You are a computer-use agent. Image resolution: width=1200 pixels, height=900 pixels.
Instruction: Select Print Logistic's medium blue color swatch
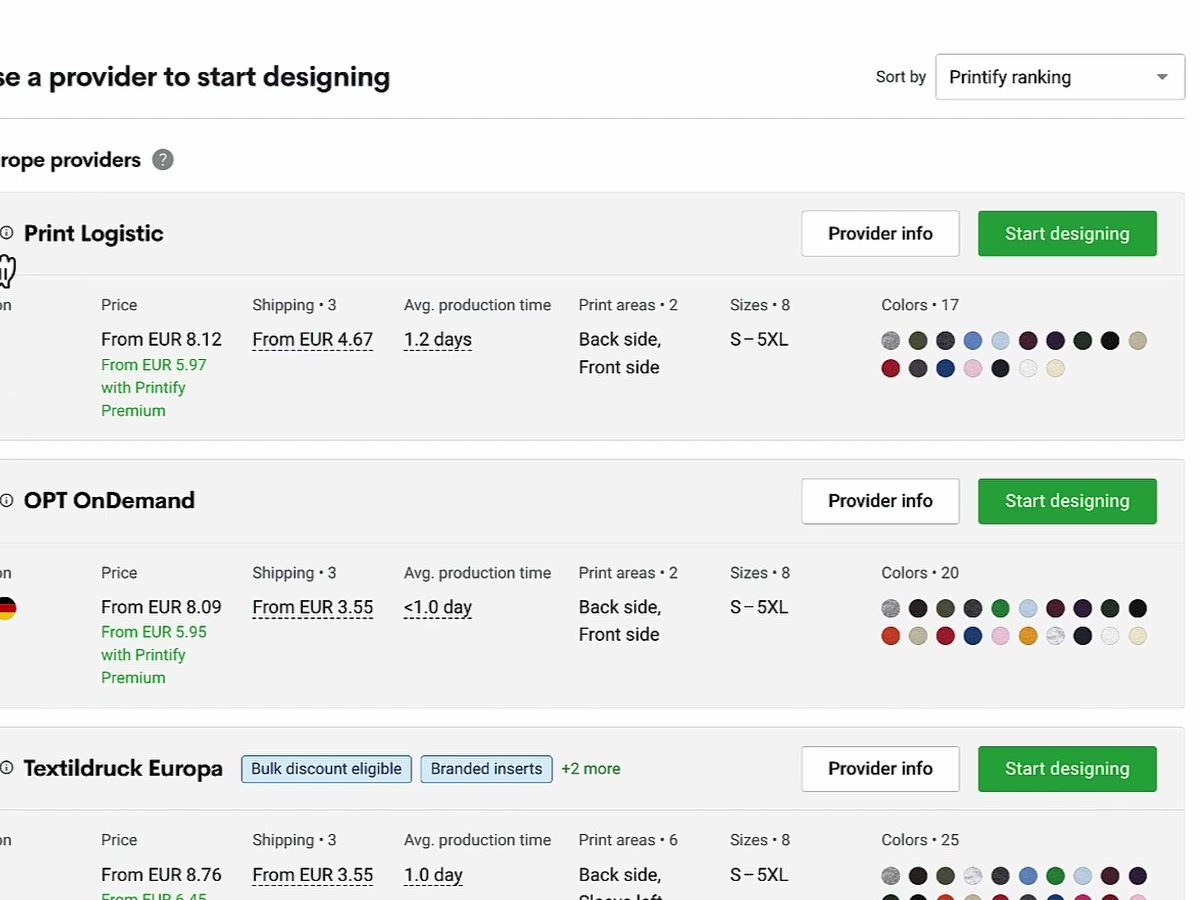click(973, 341)
